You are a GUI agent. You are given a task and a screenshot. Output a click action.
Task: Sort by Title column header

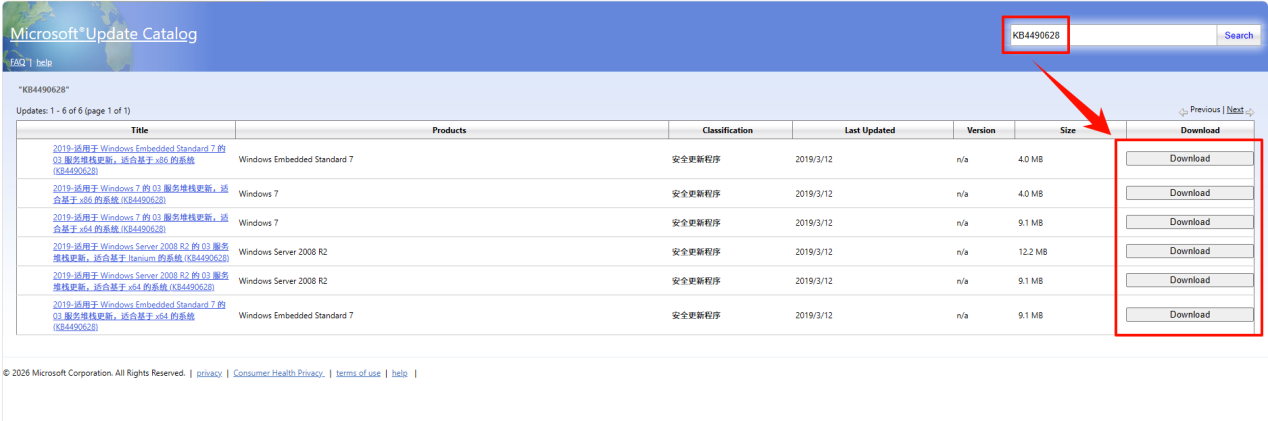click(139, 130)
